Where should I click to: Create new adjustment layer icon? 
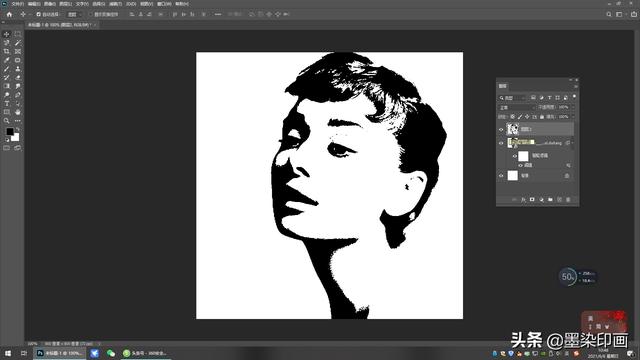tap(541, 200)
